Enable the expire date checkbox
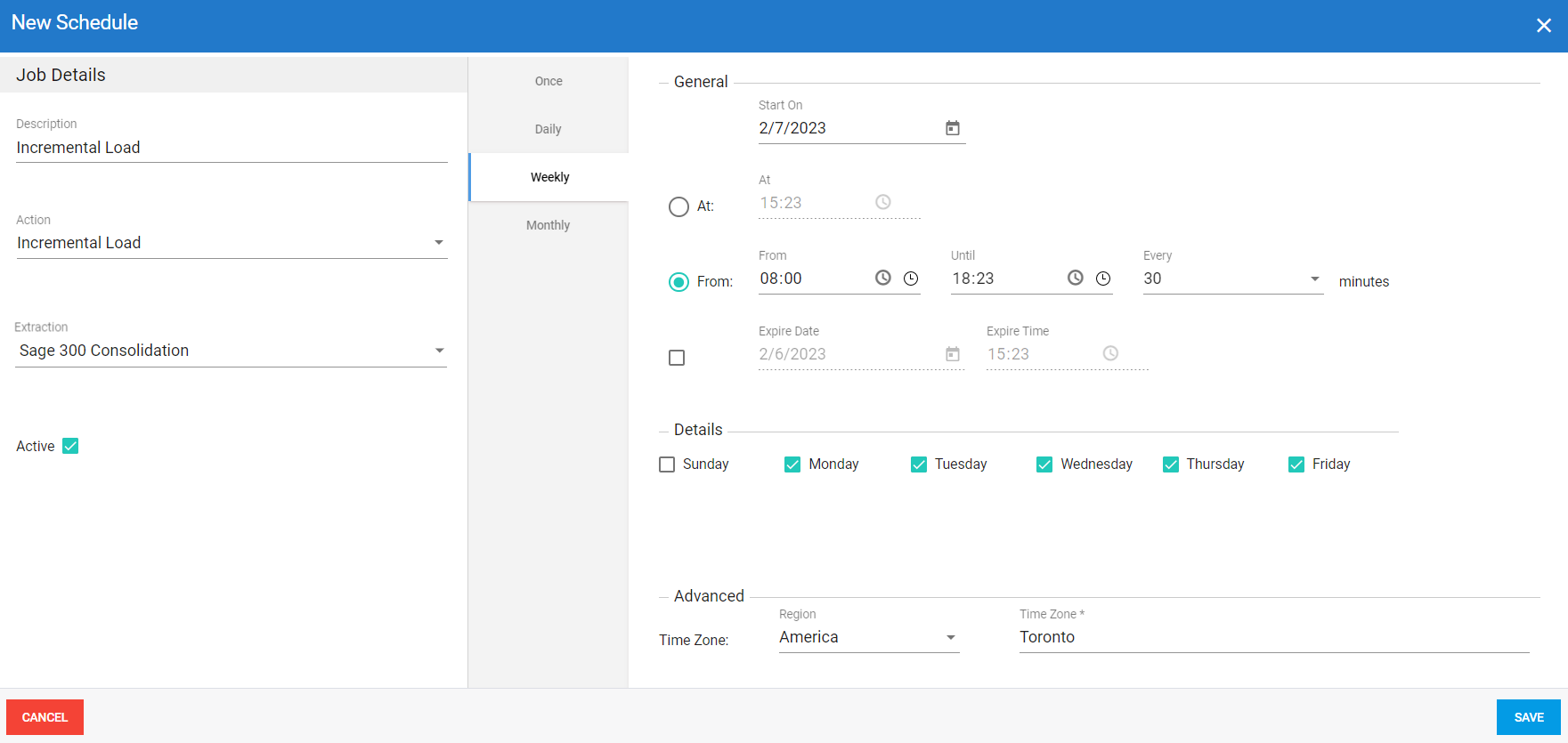The height and width of the screenshot is (743, 1568). click(x=677, y=358)
